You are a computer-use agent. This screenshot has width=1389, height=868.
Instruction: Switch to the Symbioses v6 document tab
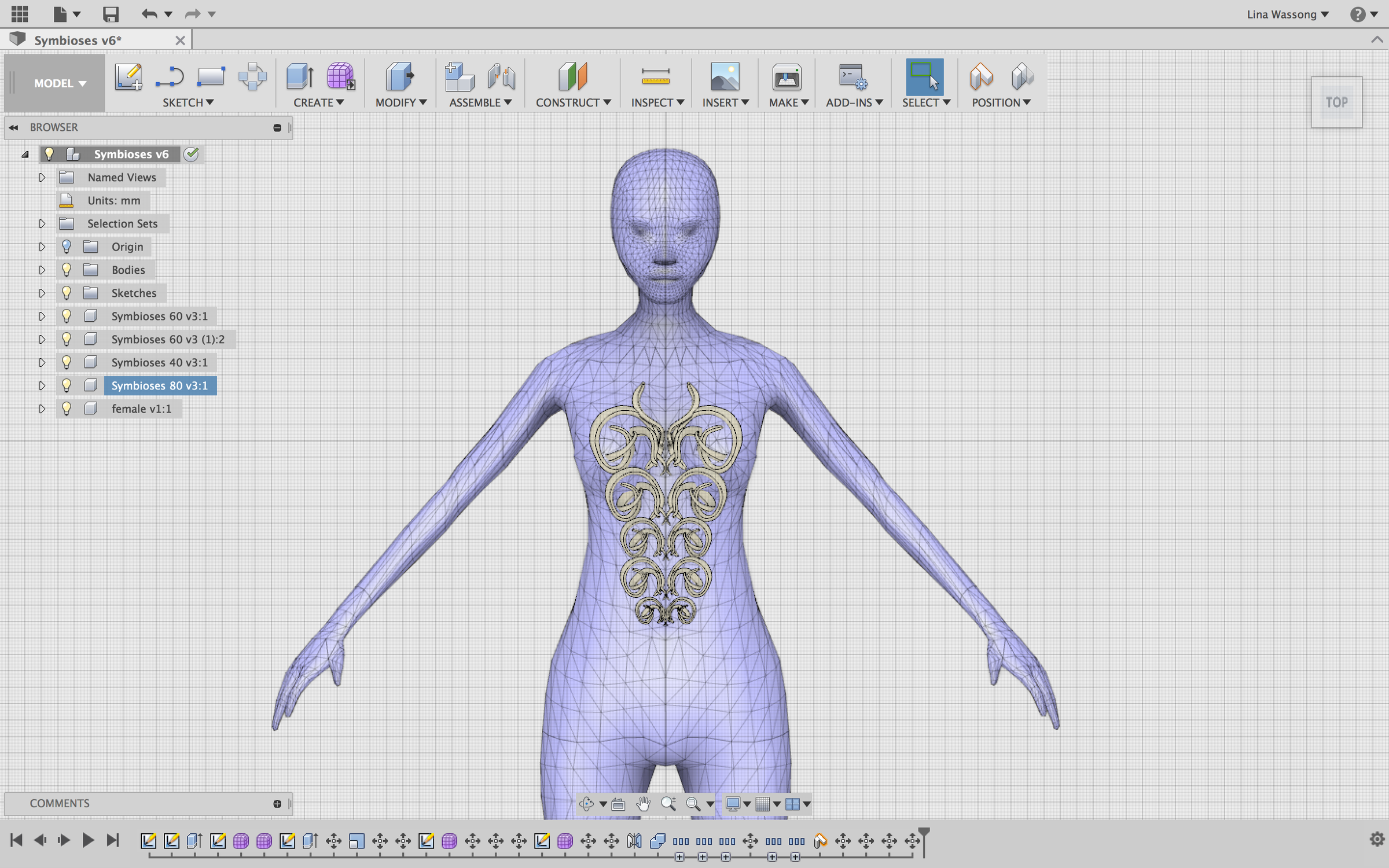click(81, 40)
